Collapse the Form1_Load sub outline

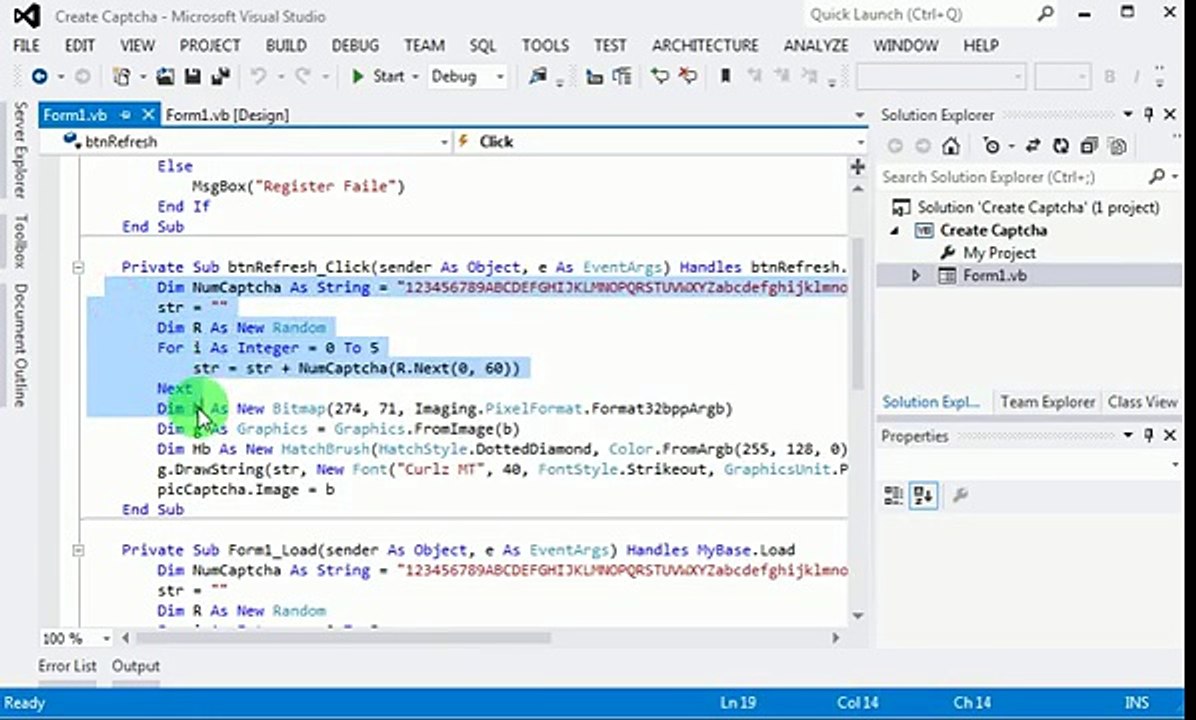pos(78,550)
